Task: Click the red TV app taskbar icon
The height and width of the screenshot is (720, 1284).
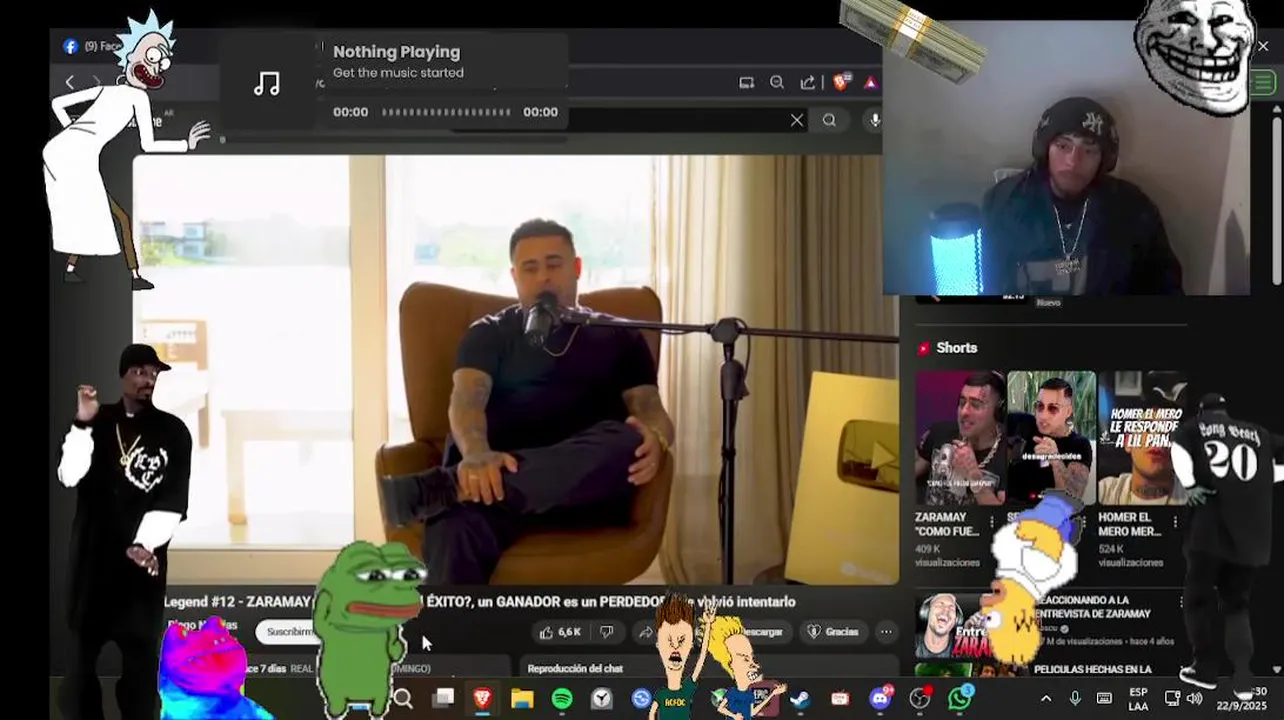Action: click(x=840, y=698)
